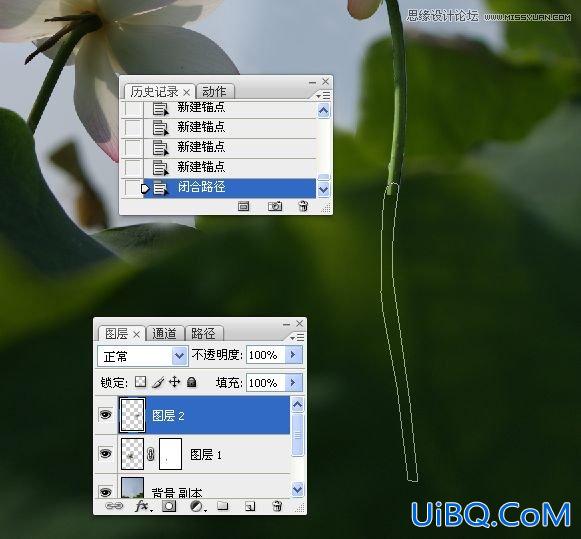Switch to the 通道 Channels tab
The width and height of the screenshot is (581, 539).
(165, 334)
